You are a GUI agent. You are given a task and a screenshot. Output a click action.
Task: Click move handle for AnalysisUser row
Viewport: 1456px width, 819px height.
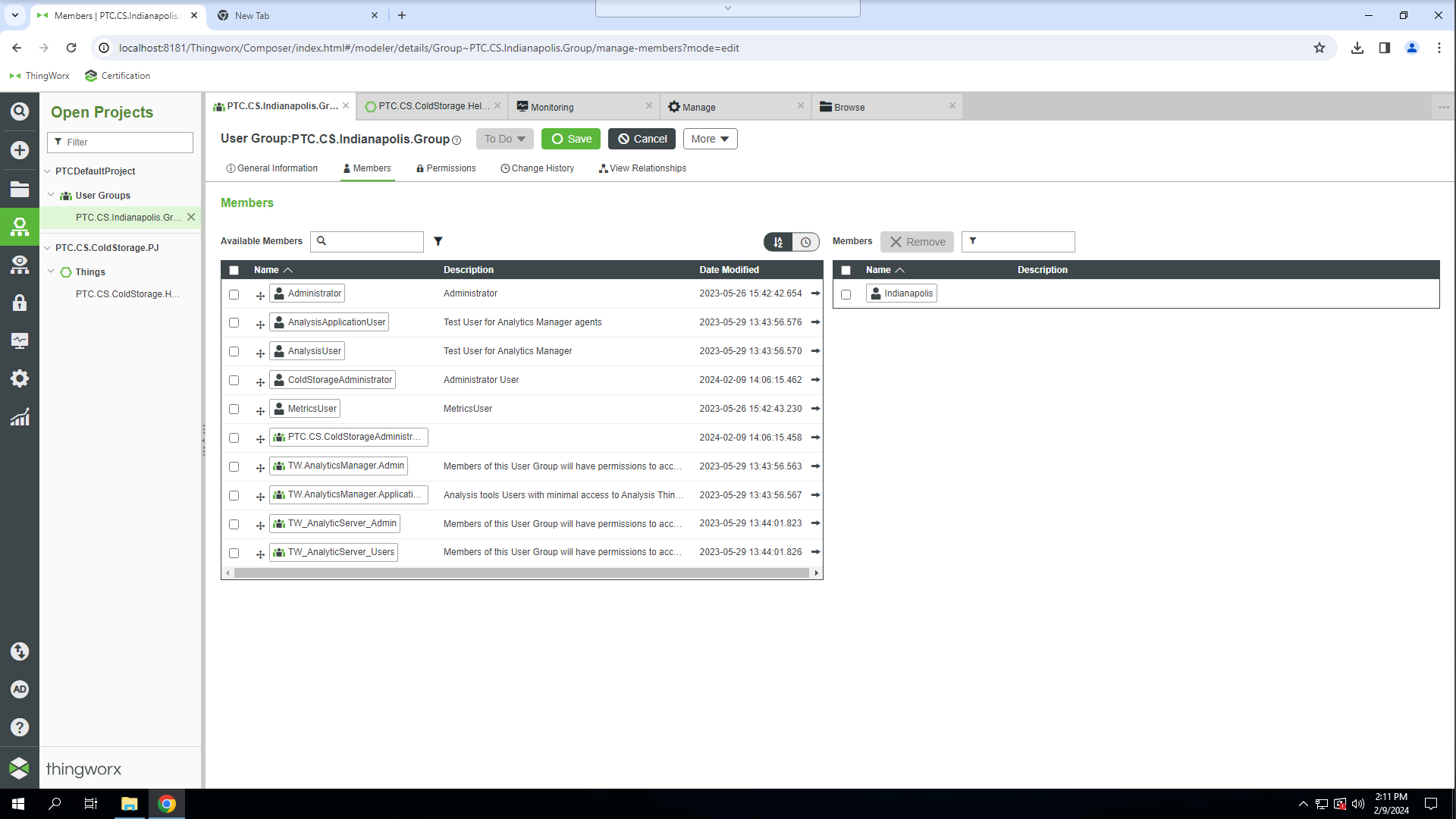click(260, 353)
